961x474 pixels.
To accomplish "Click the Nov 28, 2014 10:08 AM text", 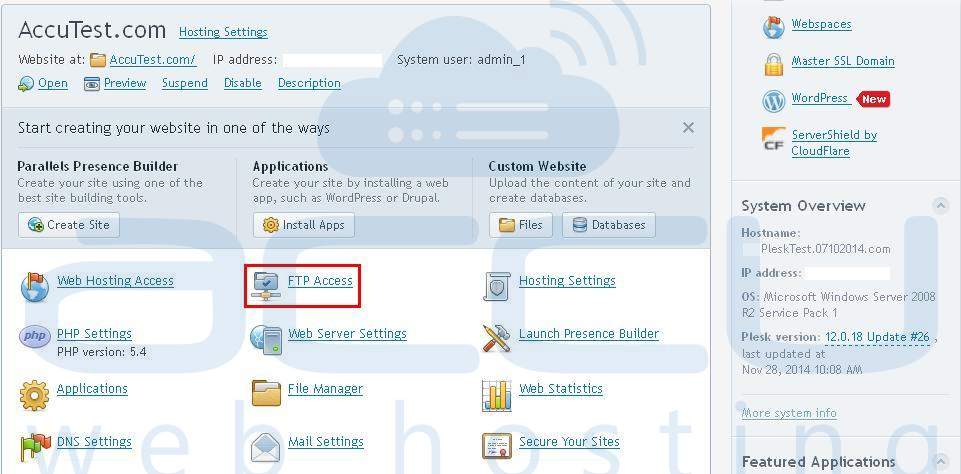I will coord(802,370).
